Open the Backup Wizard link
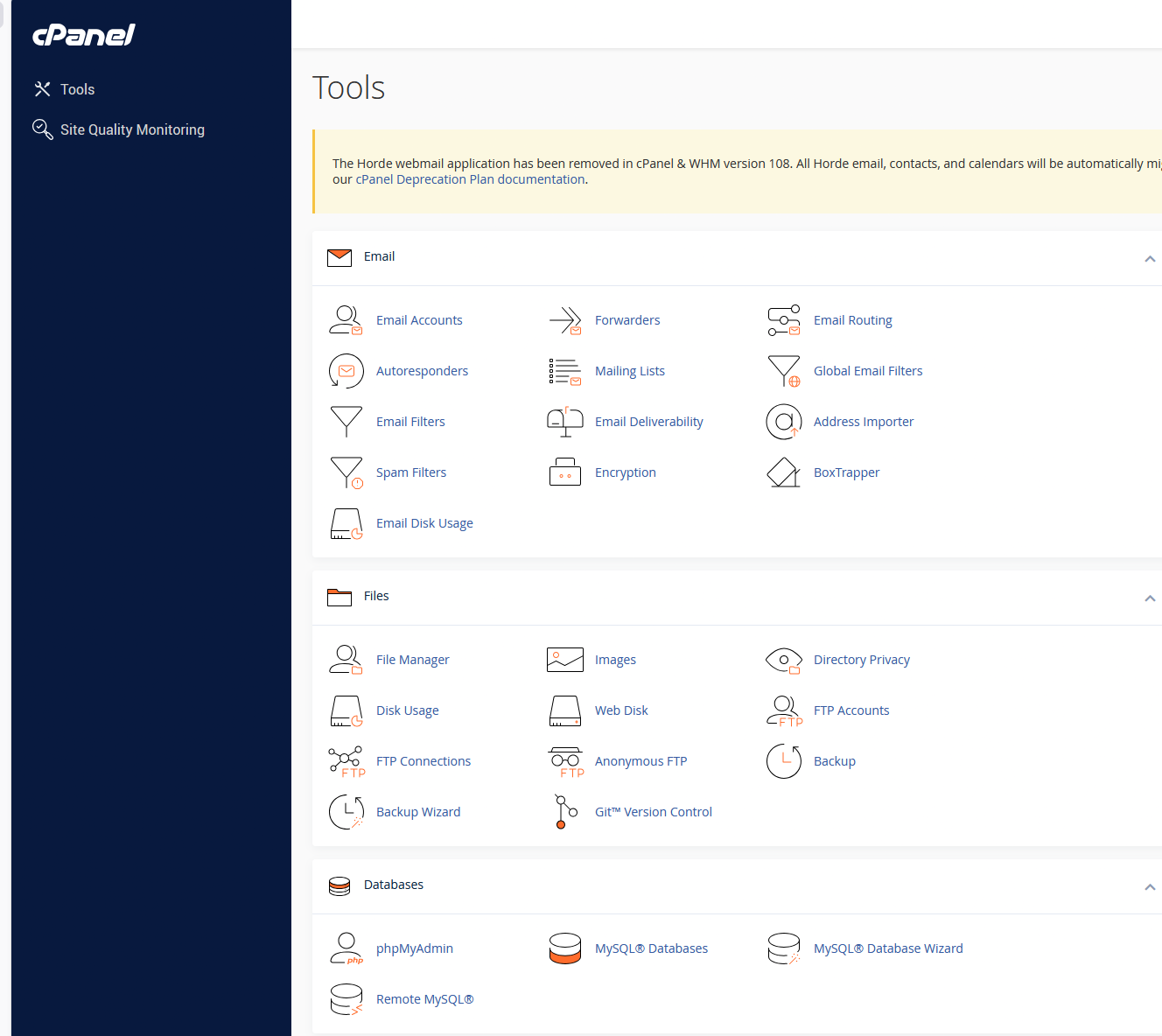 [x=418, y=812]
